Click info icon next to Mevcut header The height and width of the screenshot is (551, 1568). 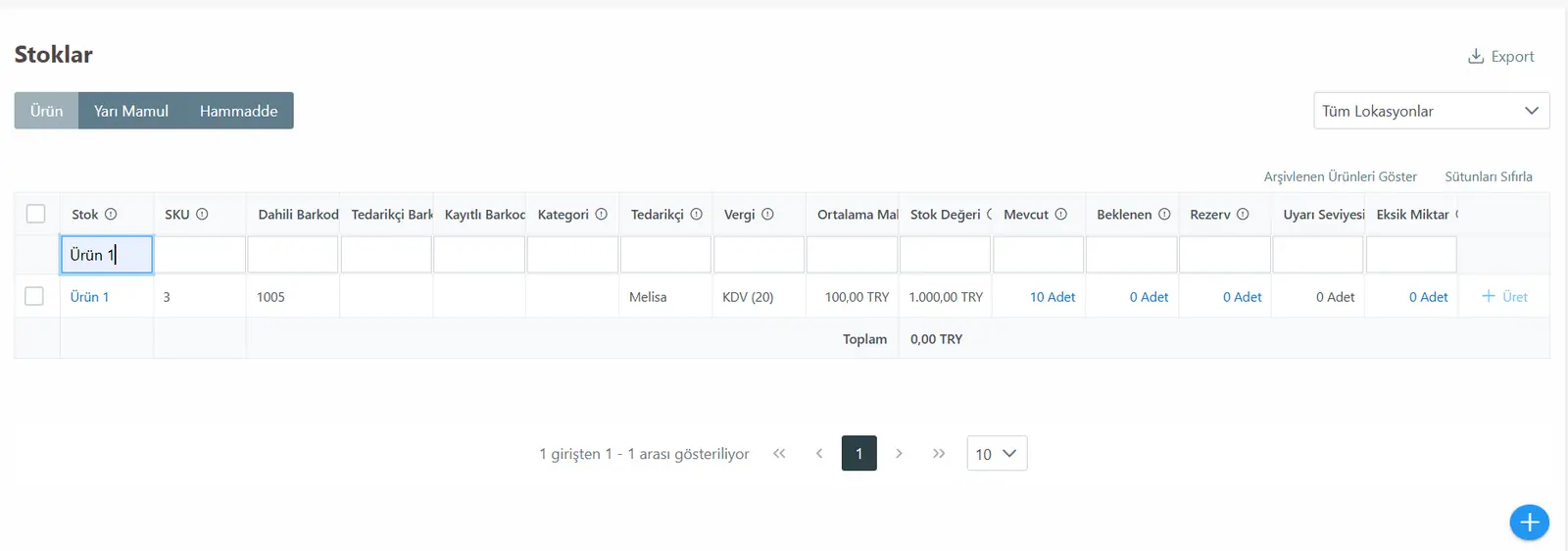click(x=1060, y=215)
